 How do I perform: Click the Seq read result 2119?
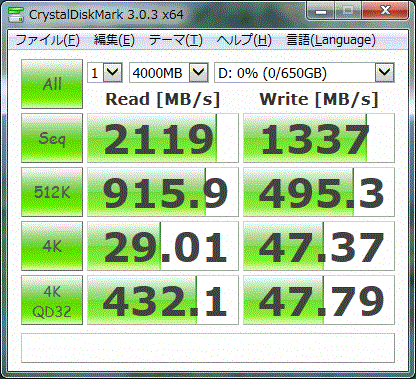(x=163, y=138)
